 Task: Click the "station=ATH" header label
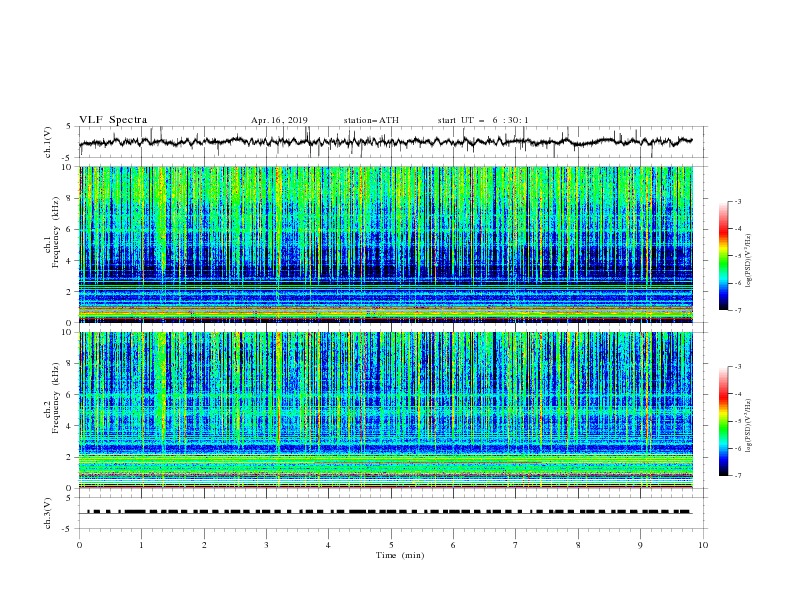tap(371, 120)
